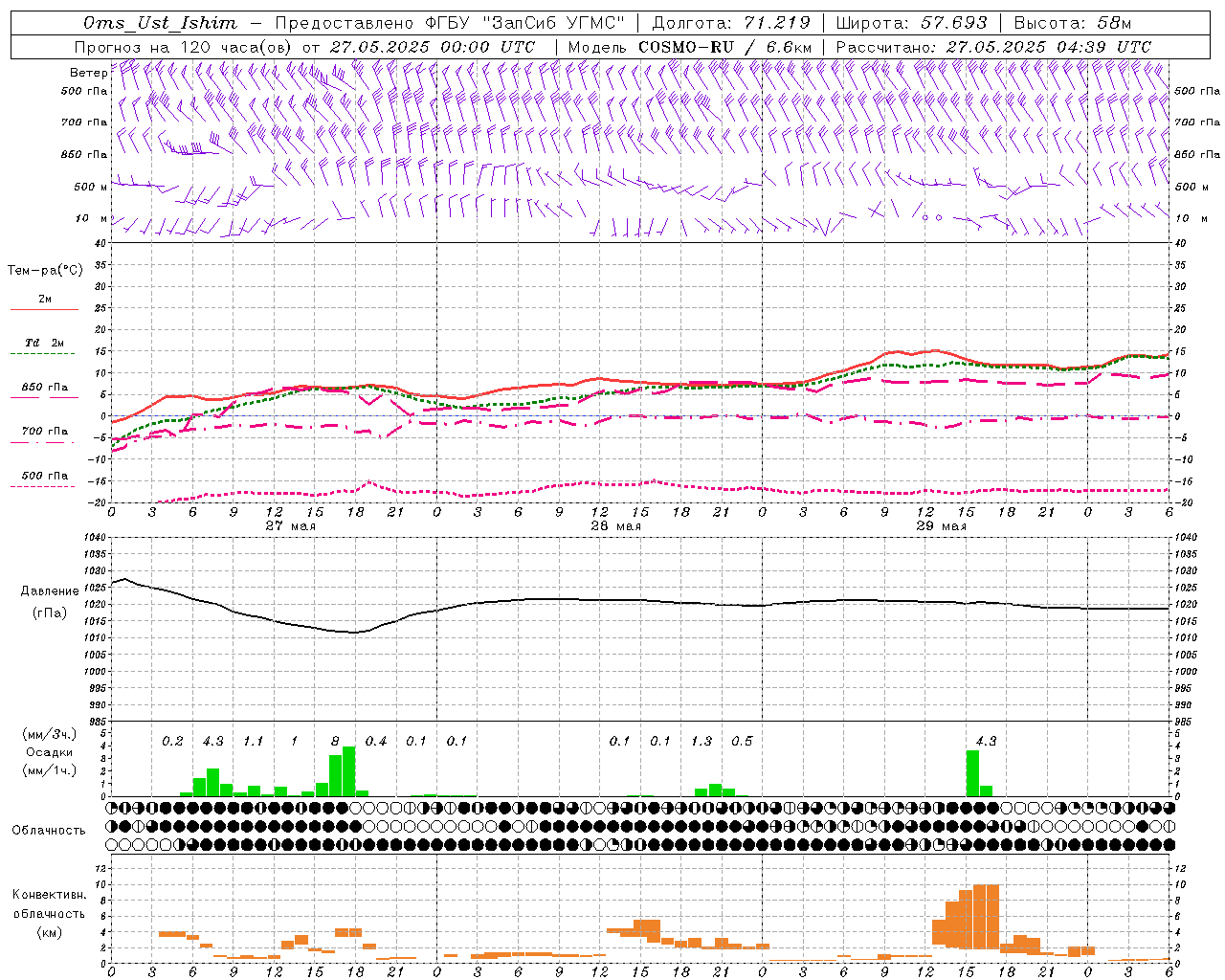Click the Долгота: 71.219 value

[x=732, y=23]
